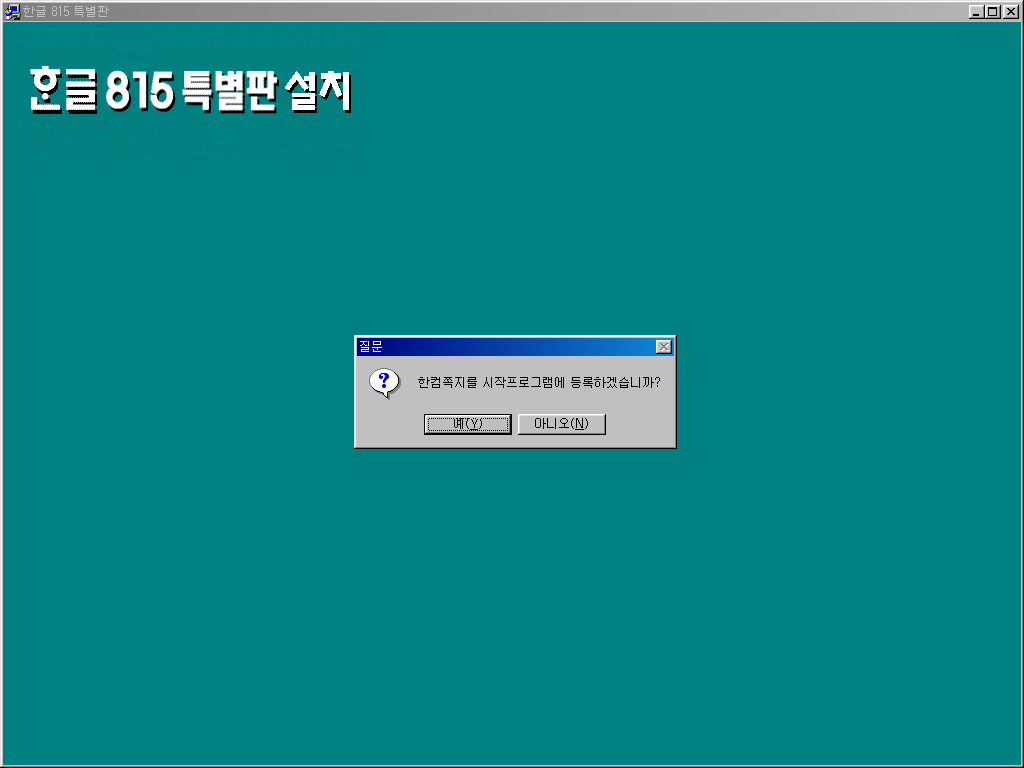Confirm with the 예(Y) button
1024x768 pixels.
click(x=468, y=424)
